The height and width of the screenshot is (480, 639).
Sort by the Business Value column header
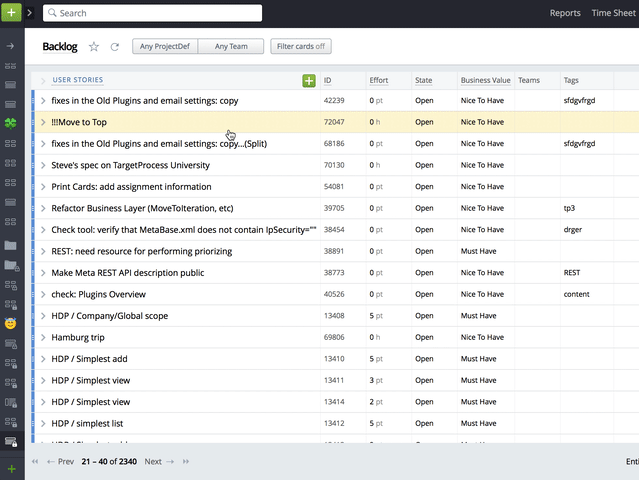(x=485, y=80)
